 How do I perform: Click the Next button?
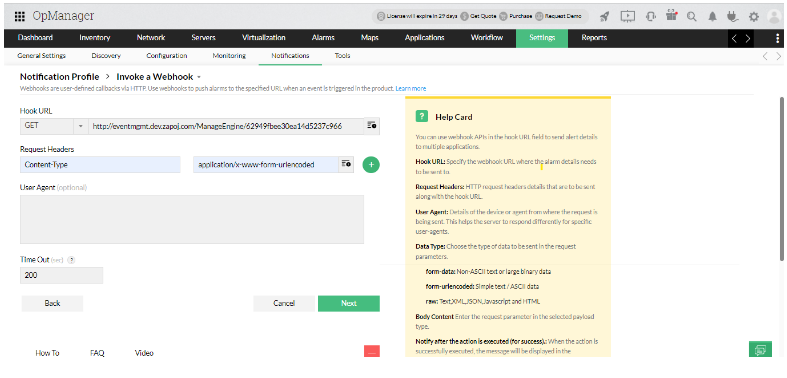click(x=349, y=303)
